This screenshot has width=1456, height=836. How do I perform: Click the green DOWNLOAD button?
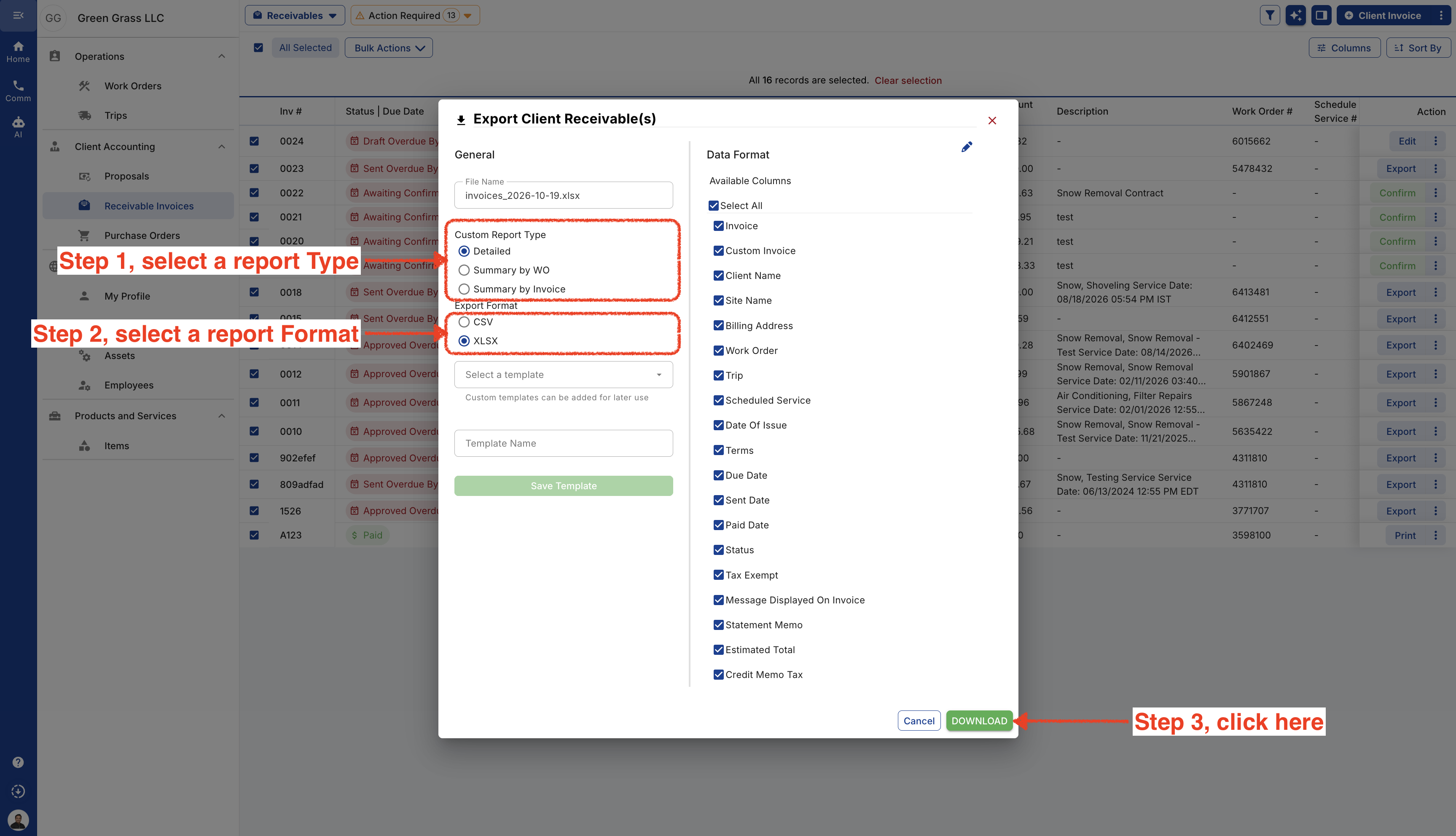[x=979, y=721]
